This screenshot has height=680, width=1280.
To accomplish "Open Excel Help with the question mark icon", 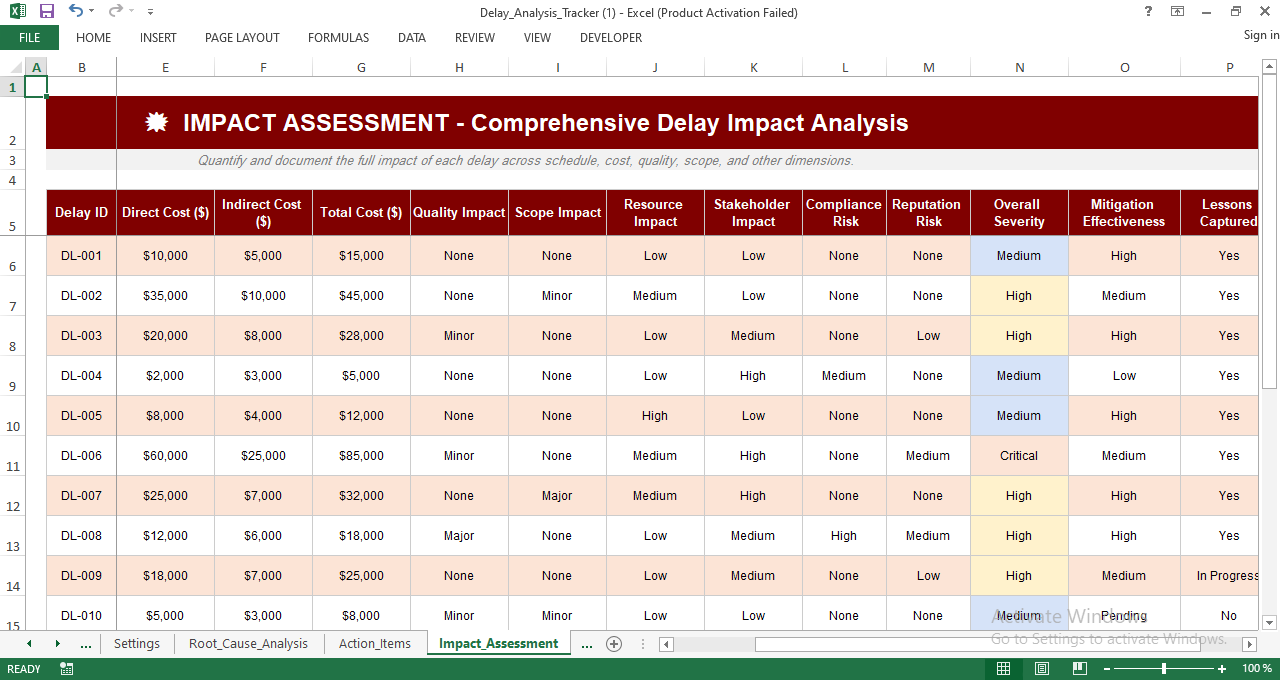I will coord(1147,11).
